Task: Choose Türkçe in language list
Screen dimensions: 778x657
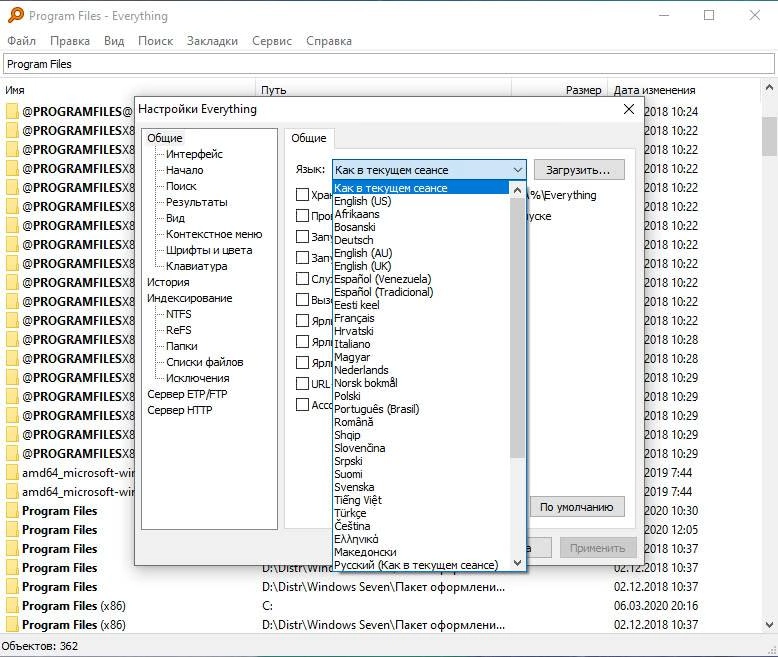Action: pyautogui.click(x=421, y=513)
